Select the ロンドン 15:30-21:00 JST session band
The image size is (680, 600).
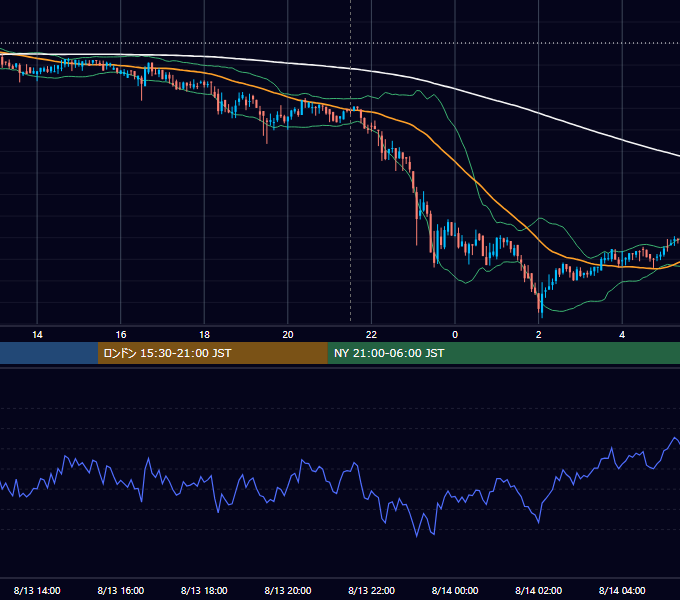pyautogui.click(x=212, y=353)
